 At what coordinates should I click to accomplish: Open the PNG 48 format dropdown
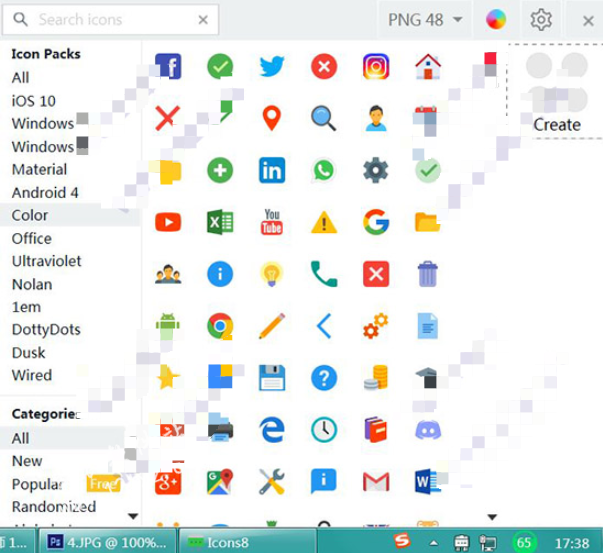pos(425,20)
